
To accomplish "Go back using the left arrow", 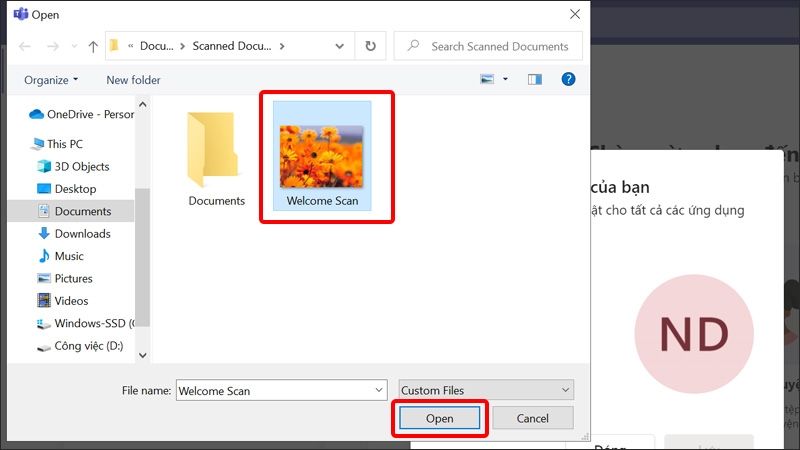I will pyautogui.click(x=24, y=46).
